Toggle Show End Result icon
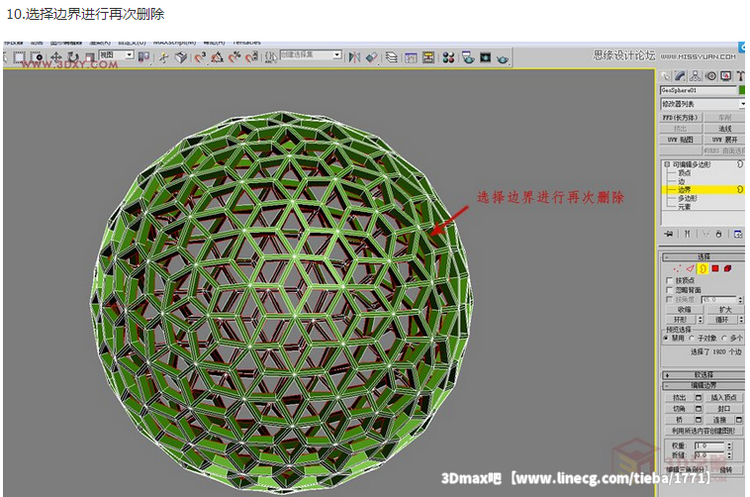The height and width of the screenshot is (497, 750). 687,234
